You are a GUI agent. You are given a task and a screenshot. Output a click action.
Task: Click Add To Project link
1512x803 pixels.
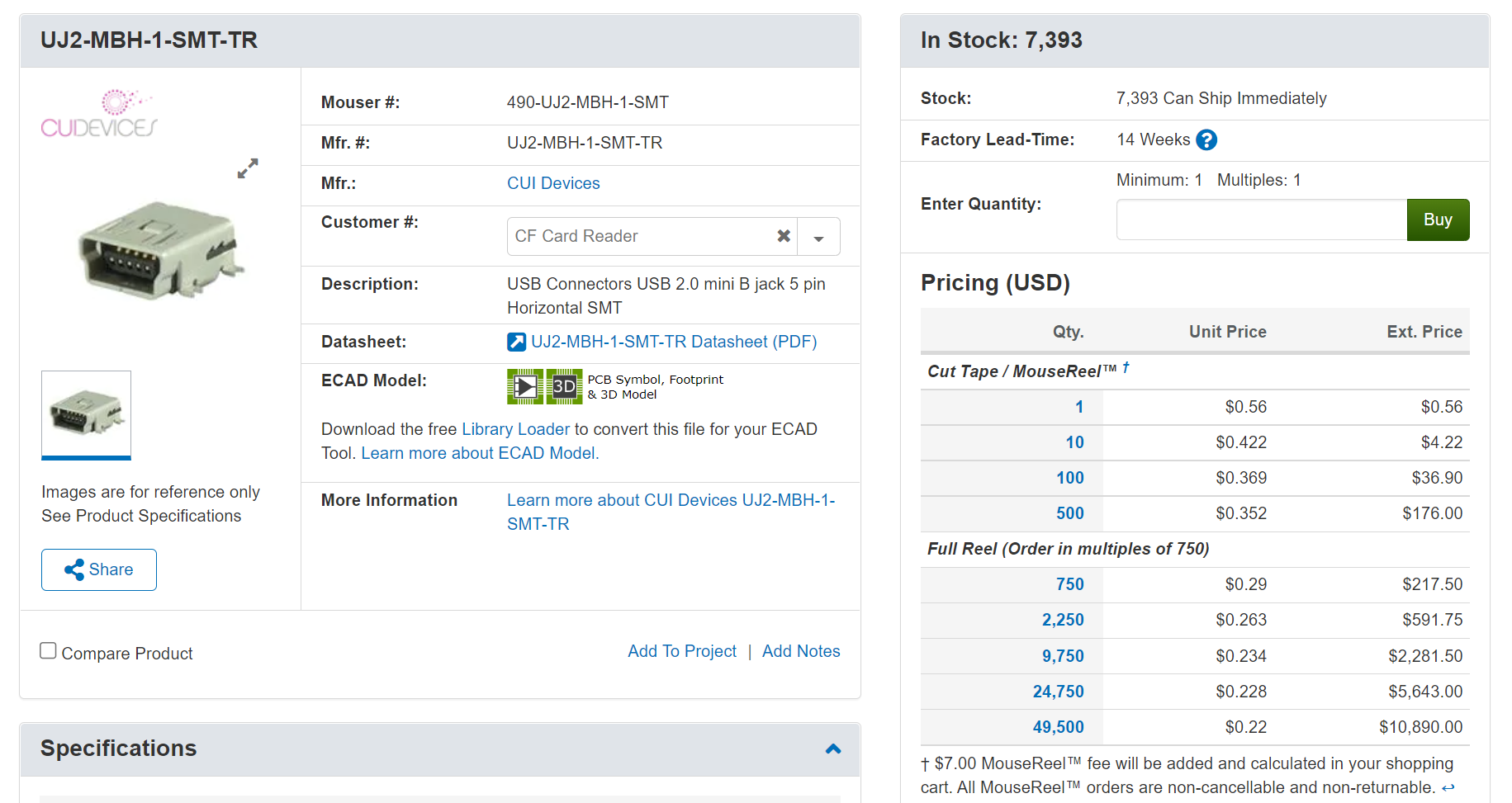pos(682,651)
